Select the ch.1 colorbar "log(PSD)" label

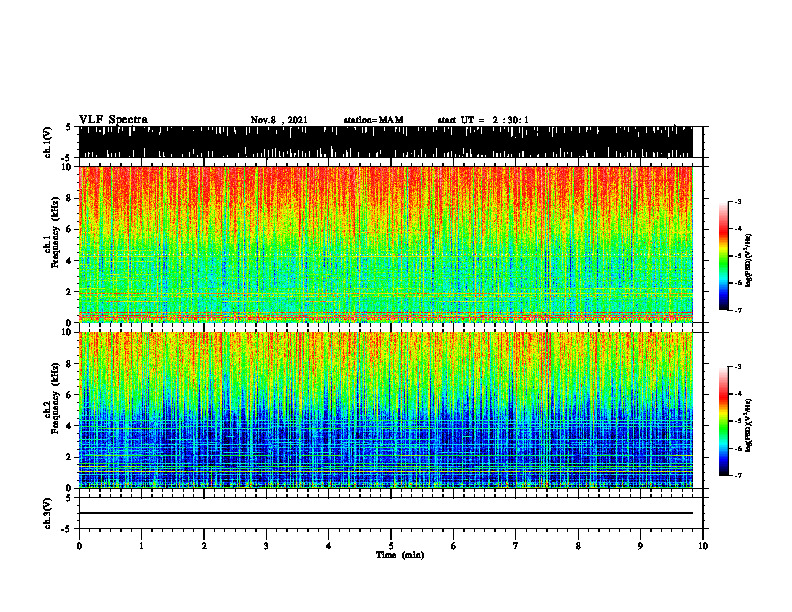click(749, 260)
